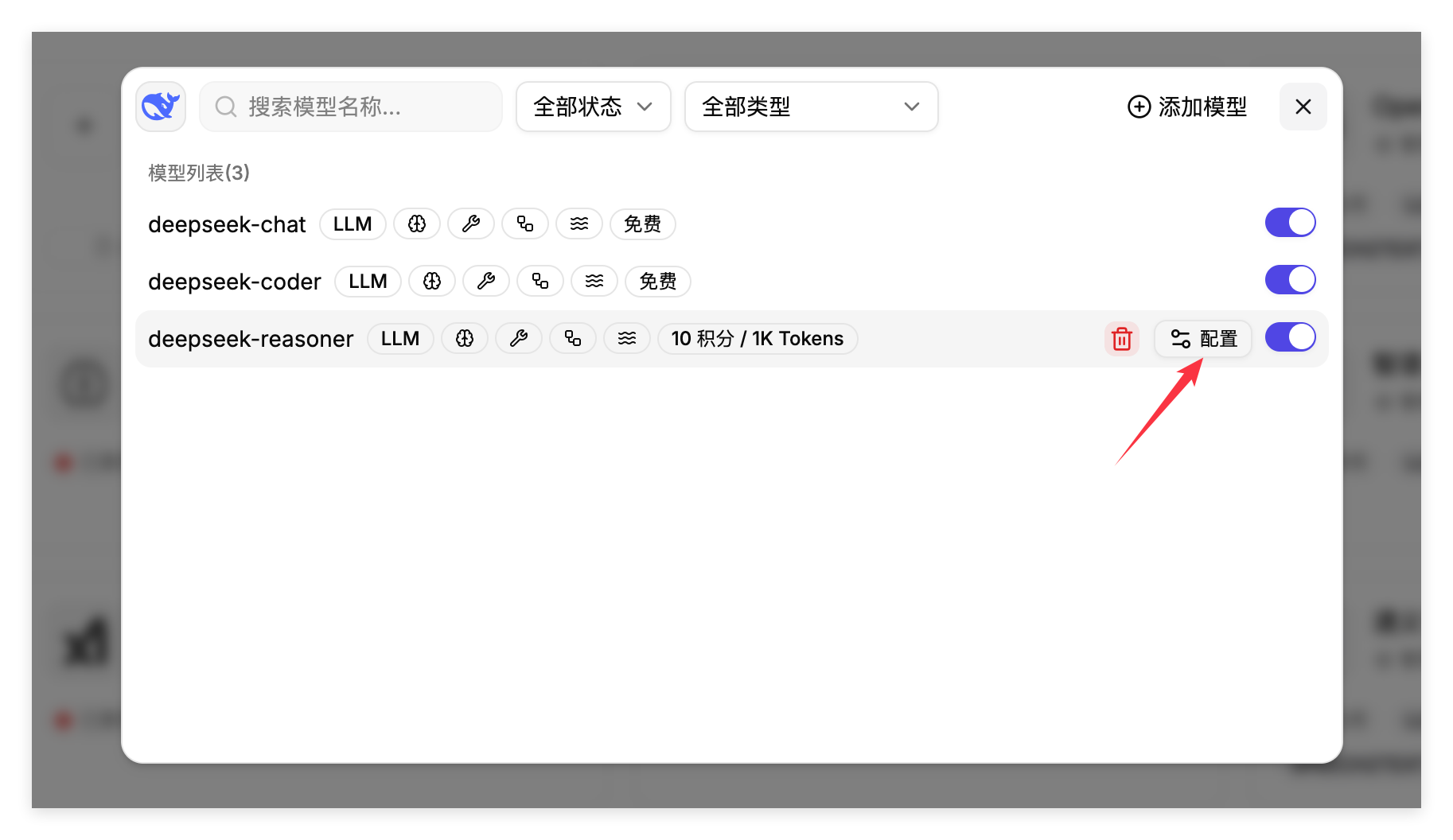Click the wrench icon on deepseek-reasoner row
1453x840 pixels.
(519, 339)
